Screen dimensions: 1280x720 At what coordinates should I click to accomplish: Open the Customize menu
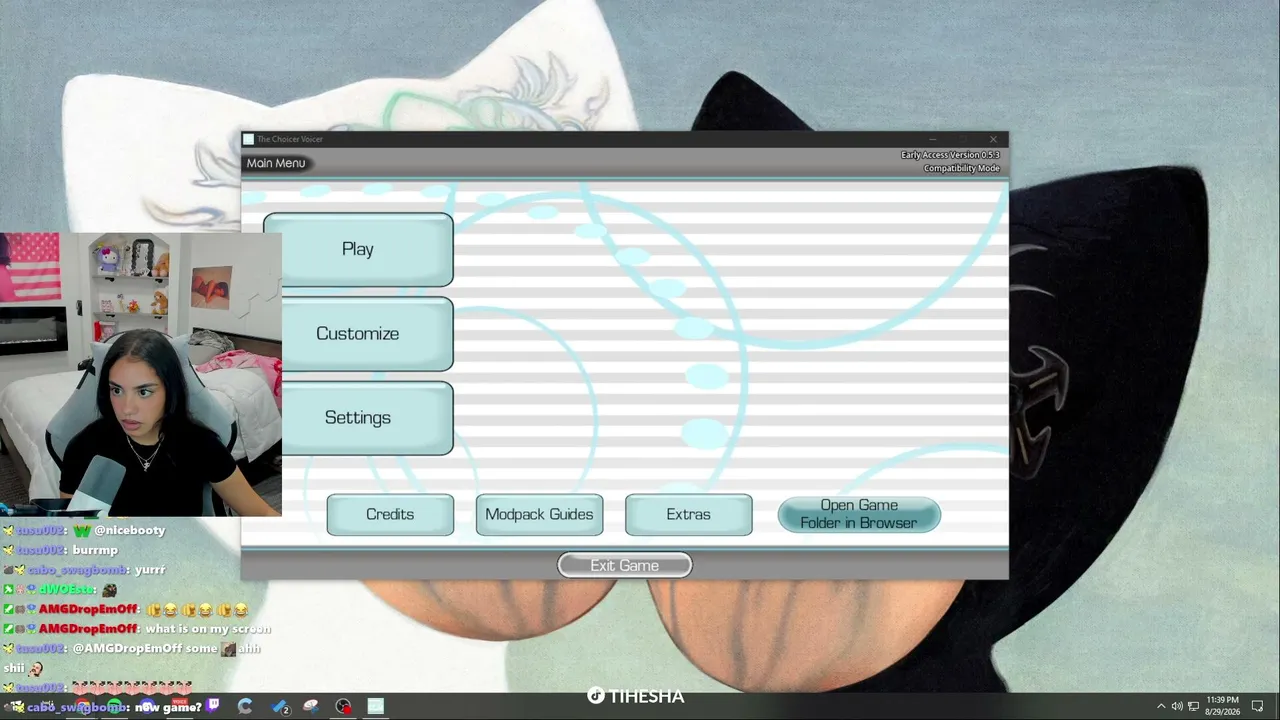(358, 333)
